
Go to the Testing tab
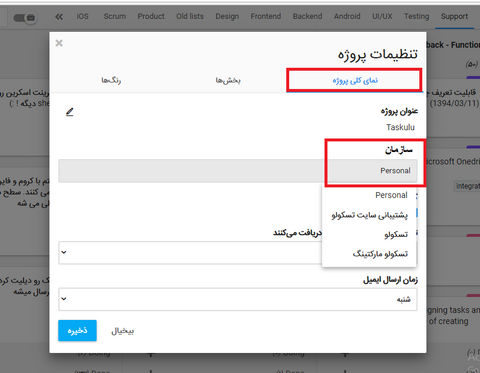(416, 16)
